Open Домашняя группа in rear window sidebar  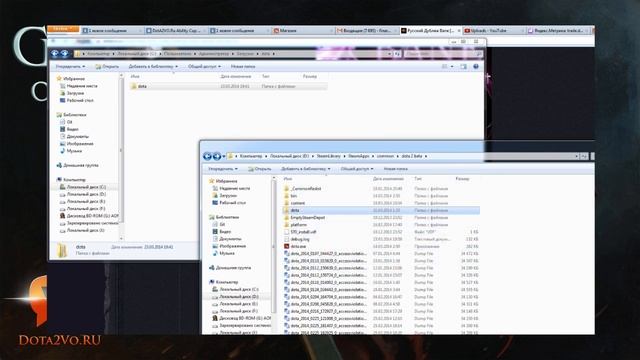point(77,165)
